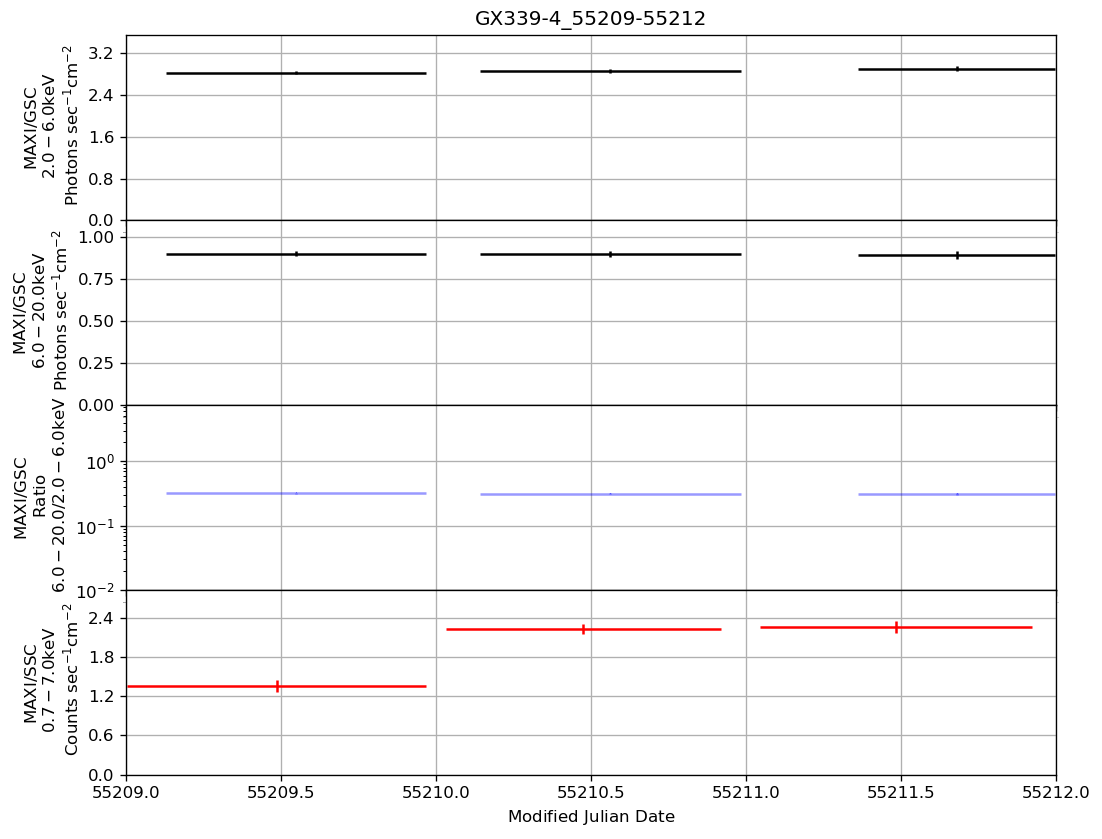
Task: Click the MAXI/SSC 0.7 − 7.0keV y-axis label
Action: [x=51, y=679]
